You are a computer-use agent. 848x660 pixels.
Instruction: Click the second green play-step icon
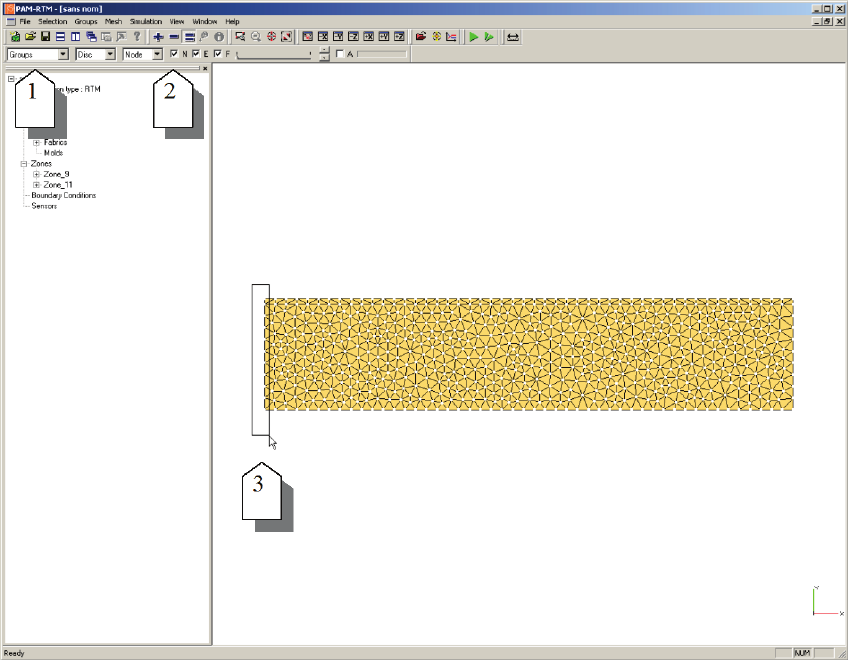[489, 37]
